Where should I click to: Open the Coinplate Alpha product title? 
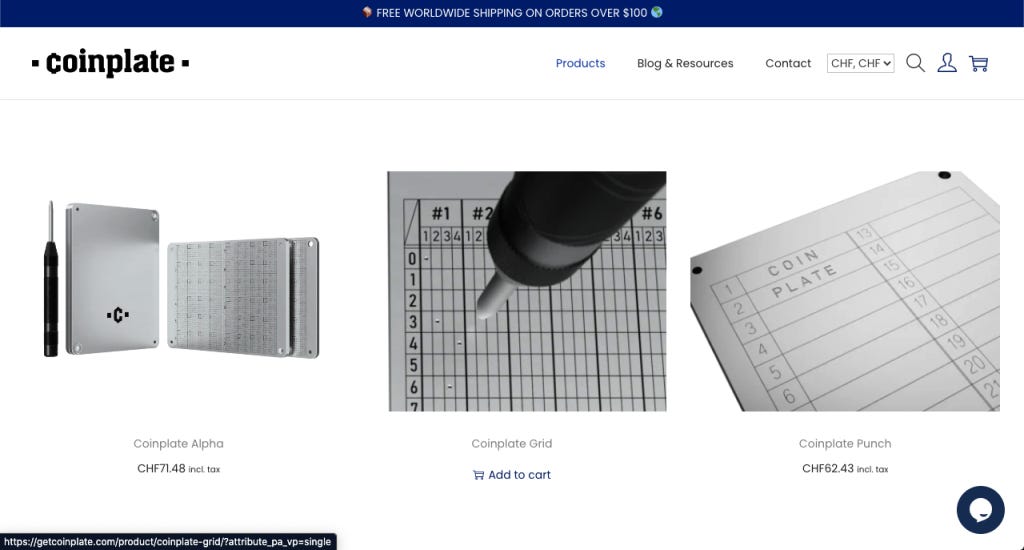pos(178,444)
